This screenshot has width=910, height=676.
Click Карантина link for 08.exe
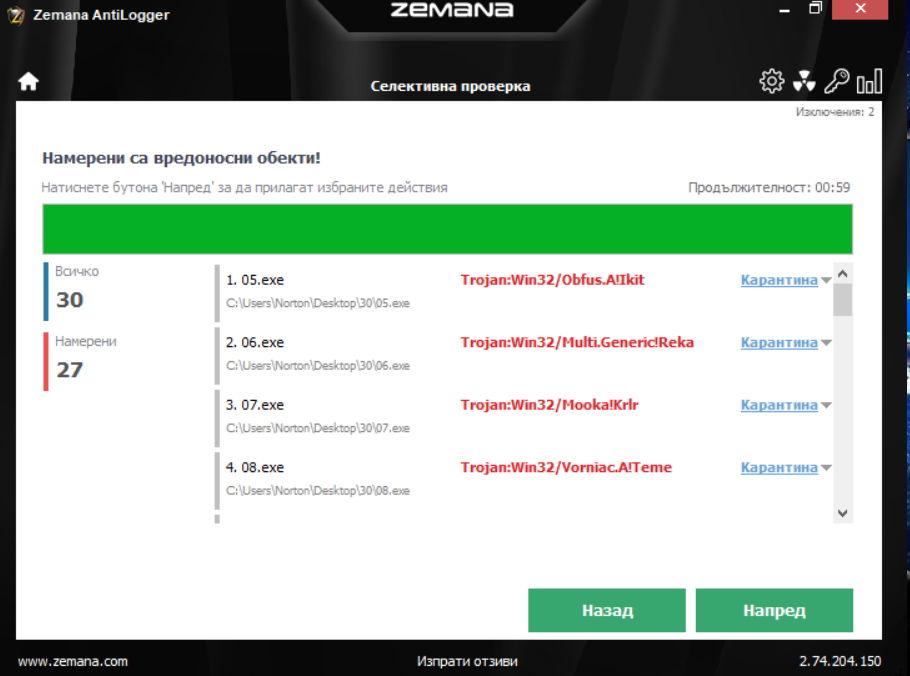click(x=779, y=467)
